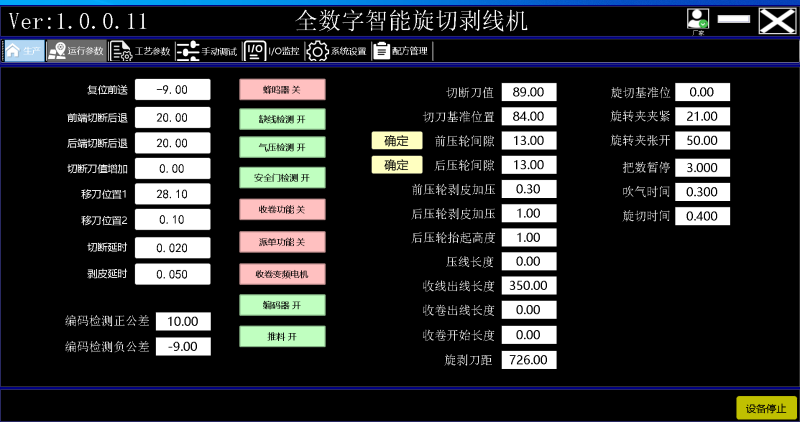Screen dimensions: 800x422
Task: Edit the 复位前送 value field
Action: [x=172, y=90]
